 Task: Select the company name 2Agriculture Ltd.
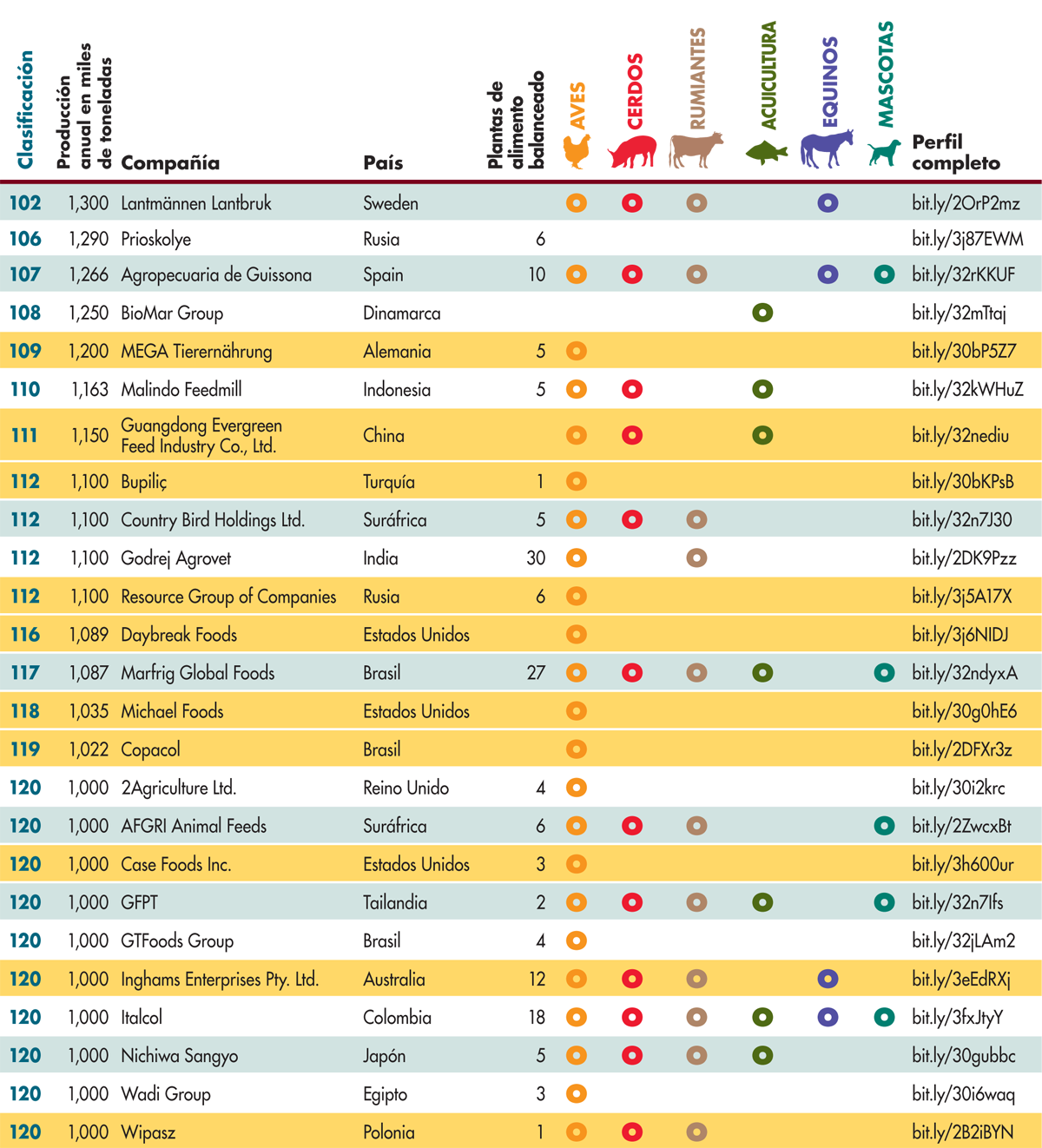click(179, 788)
